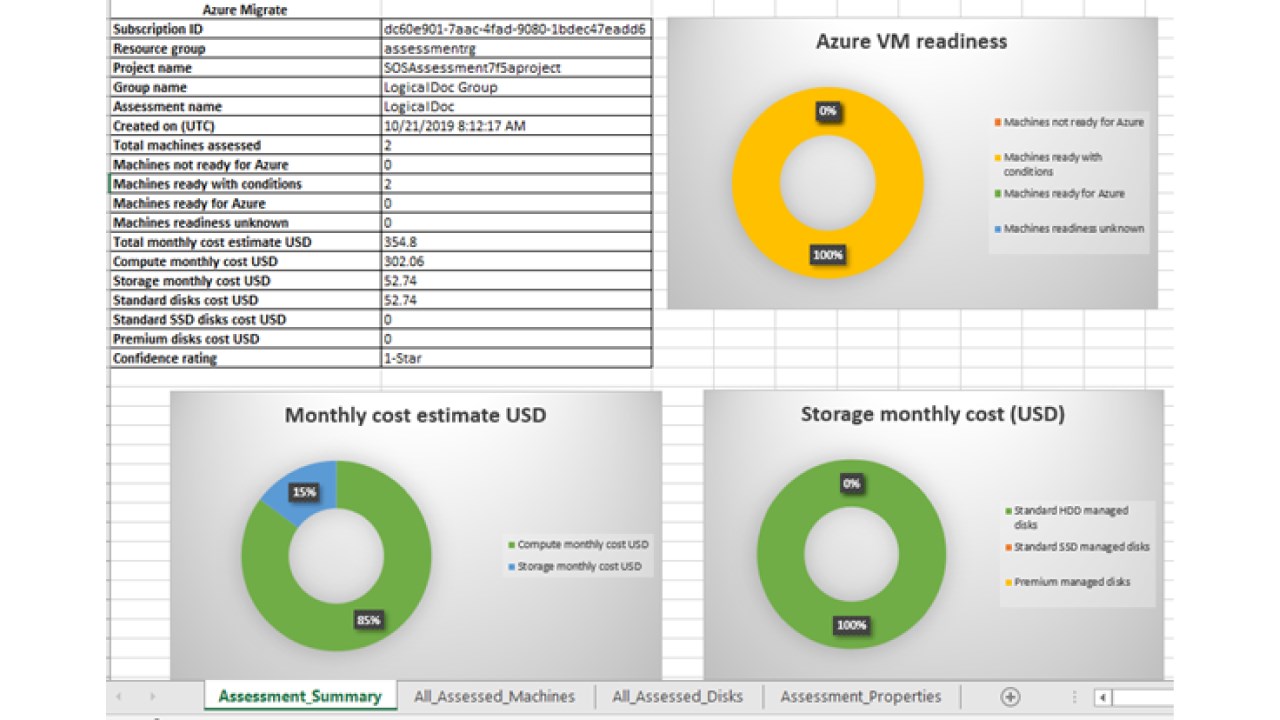Open the Assessment_Properties sheet tab

pyautogui.click(x=861, y=696)
